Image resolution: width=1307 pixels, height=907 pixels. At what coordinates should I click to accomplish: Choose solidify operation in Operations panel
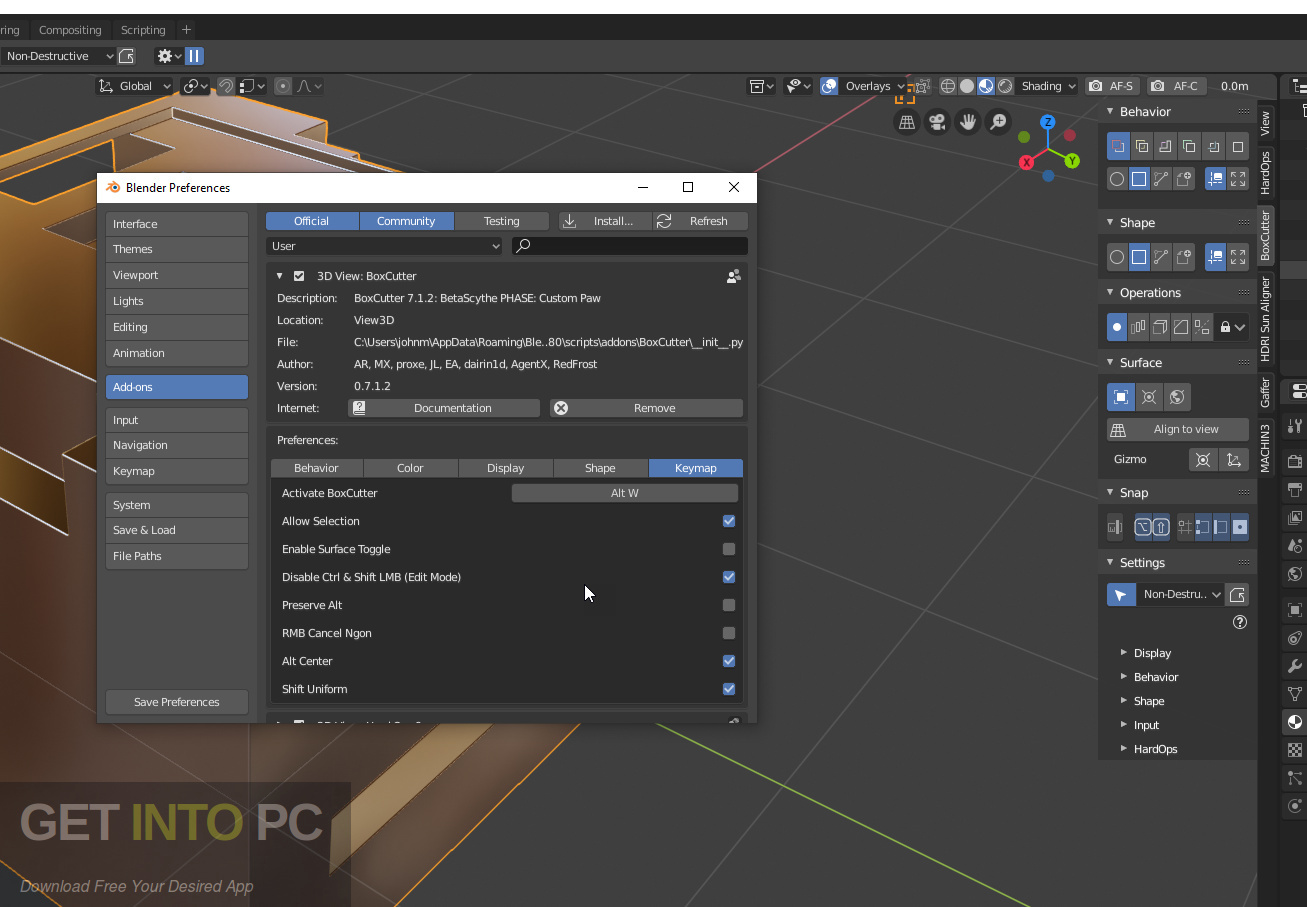[x=1160, y=327]
